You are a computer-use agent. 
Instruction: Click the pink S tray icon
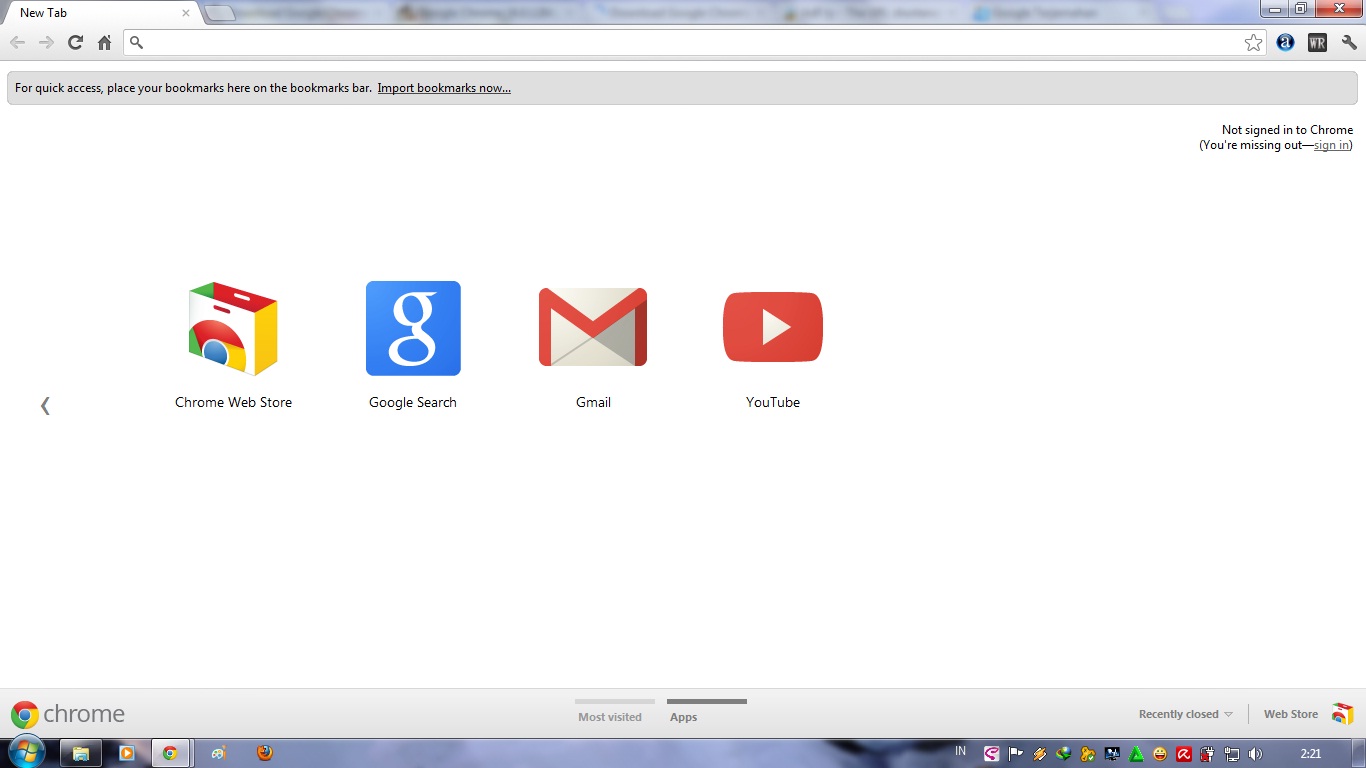coord(992,754)
